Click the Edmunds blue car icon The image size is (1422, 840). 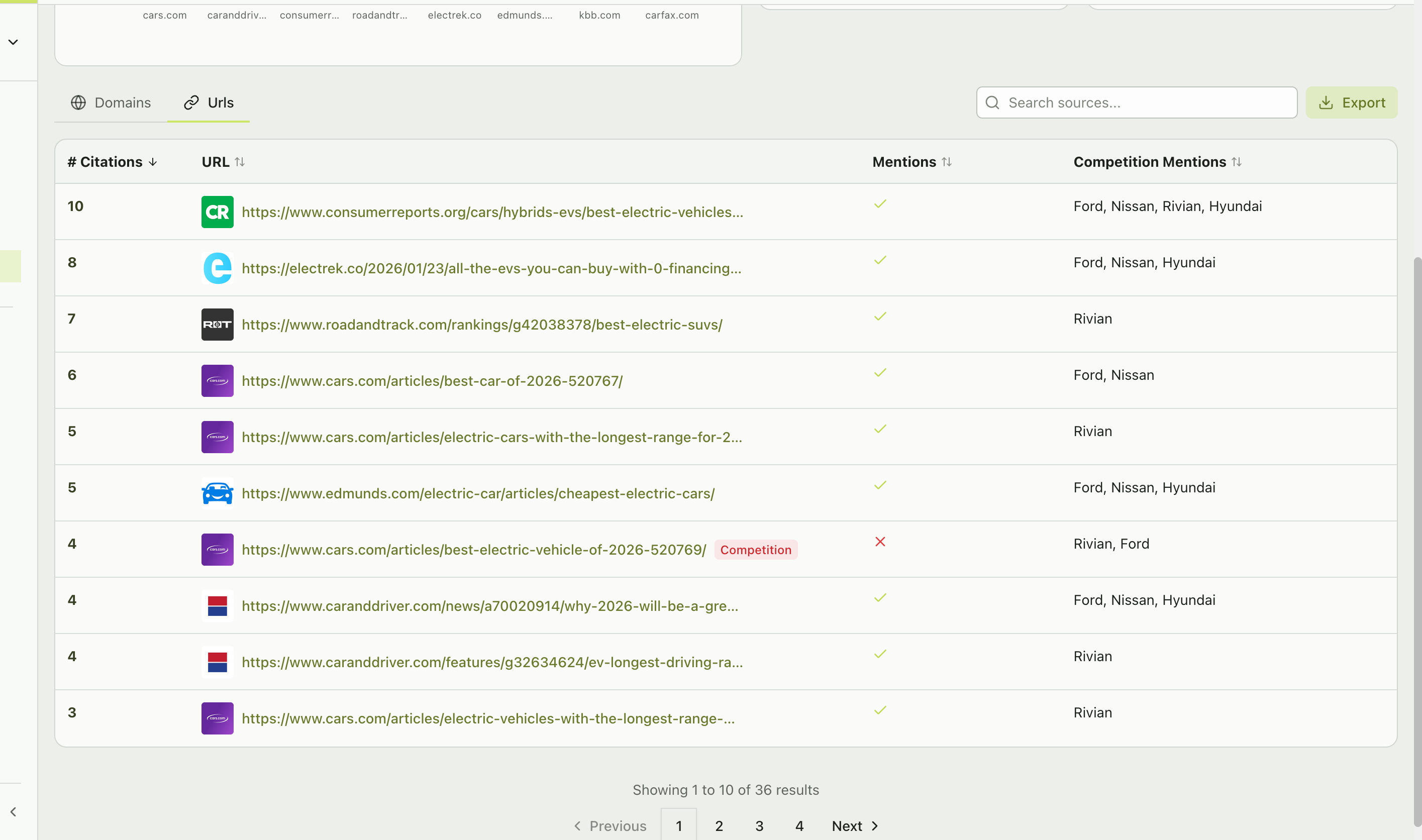pos(218,492)
